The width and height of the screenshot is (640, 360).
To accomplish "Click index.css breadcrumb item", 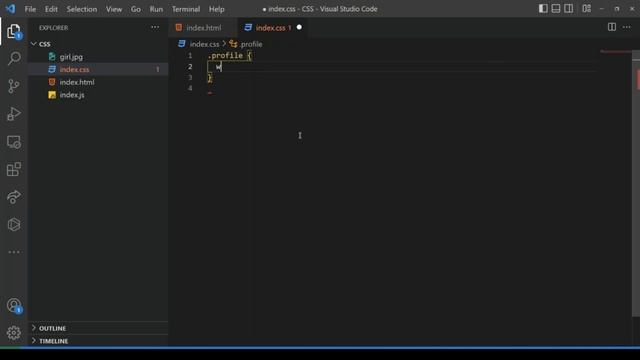I will click(204, 44).
